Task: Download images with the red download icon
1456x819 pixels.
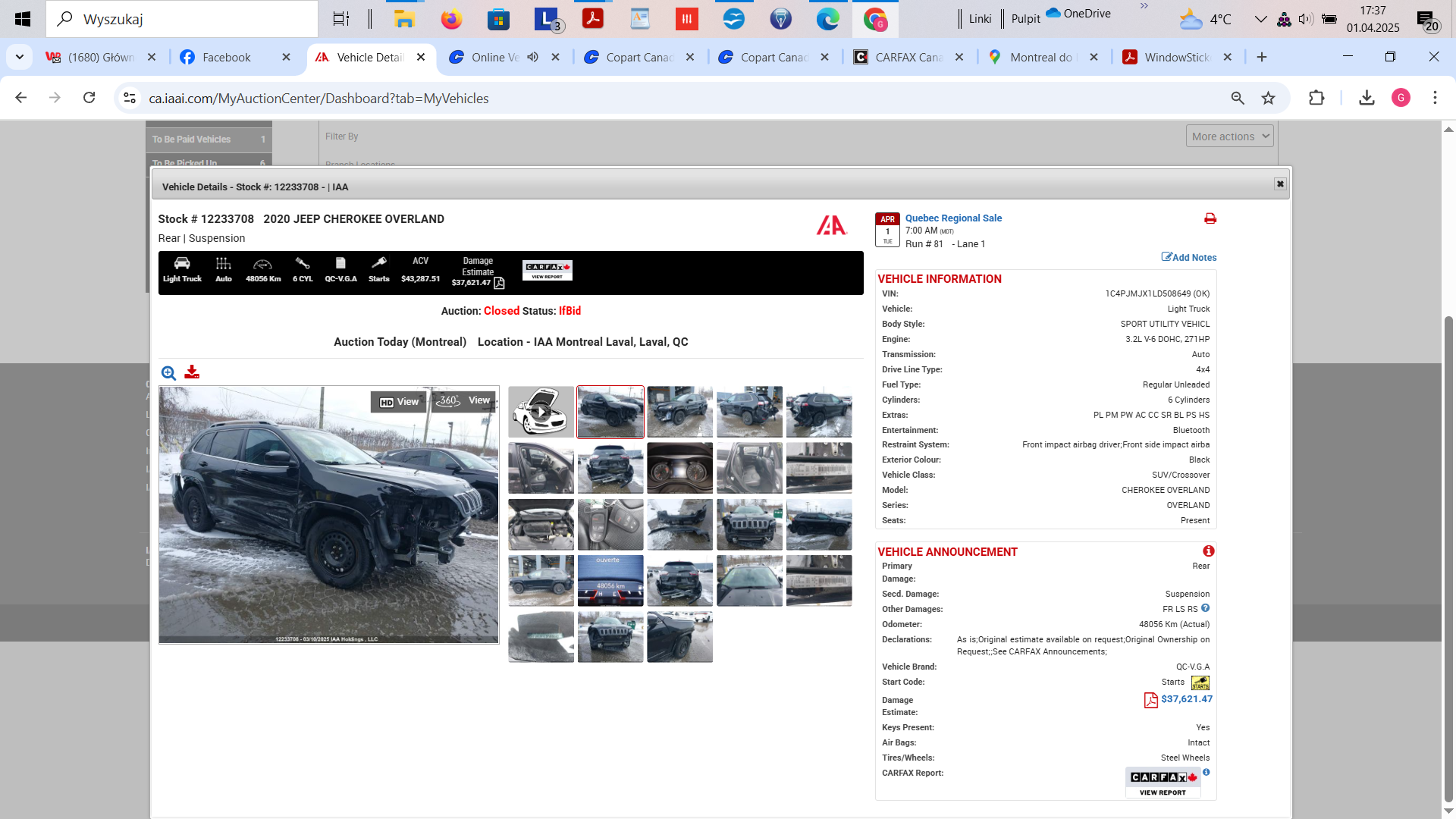Action: point(192,372)
